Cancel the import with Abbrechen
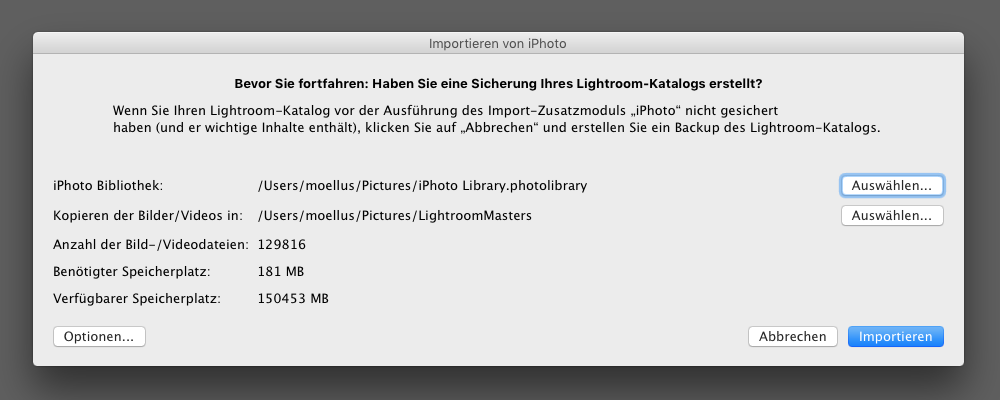 click(793, 337)
